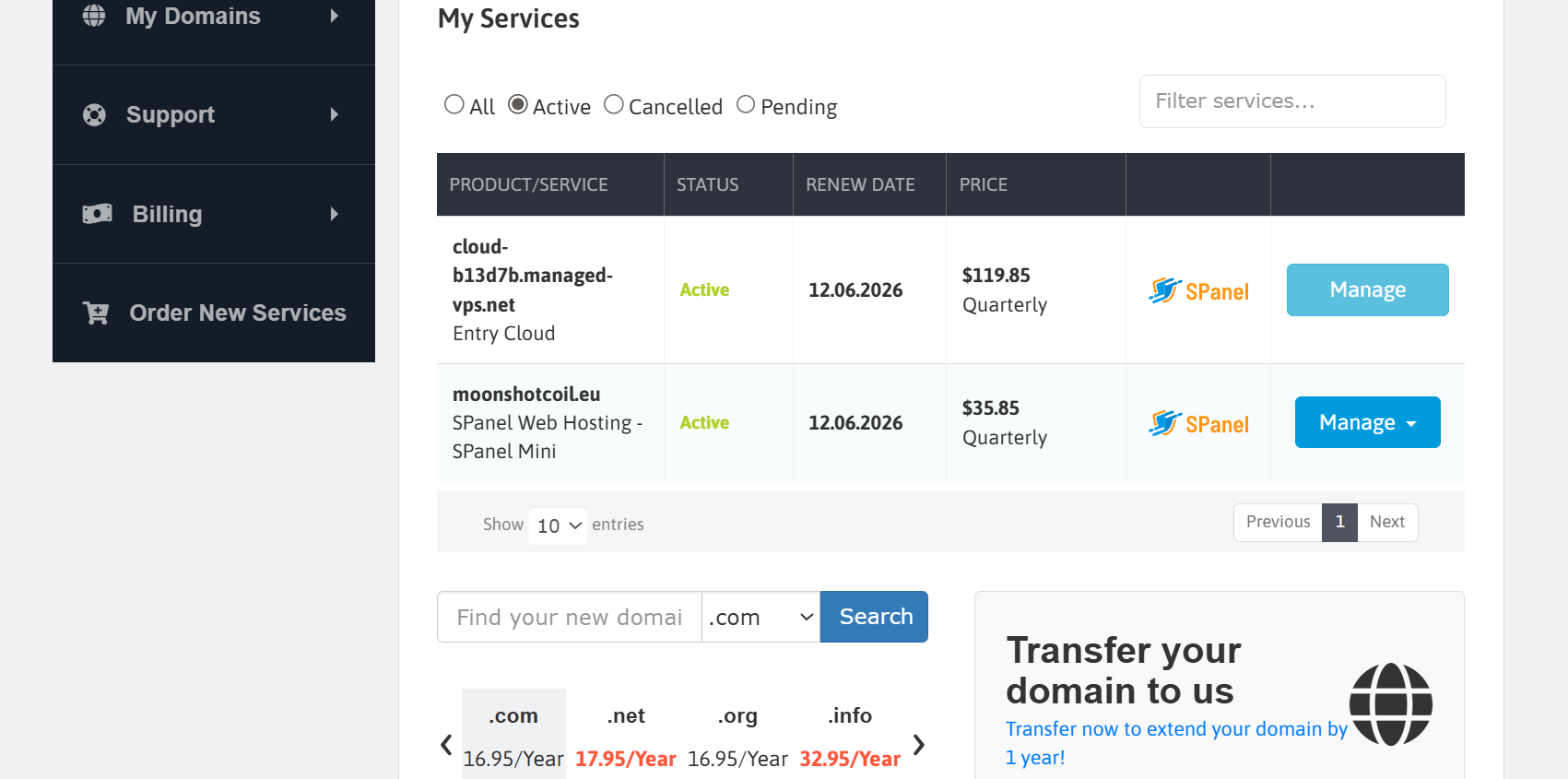The image size is (1568, 779).
Task: Click the Transfer your domain to us heading
Action: 1124,670
